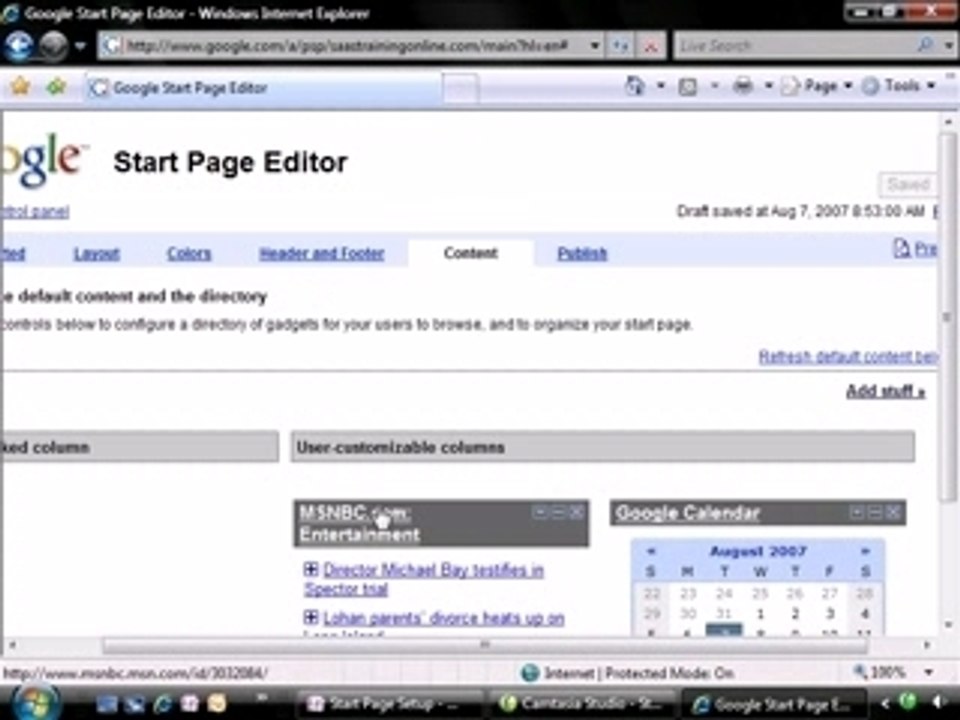
Task: Open the MSNBC gadget edit menu icon
Action: (x=539, y=512)
